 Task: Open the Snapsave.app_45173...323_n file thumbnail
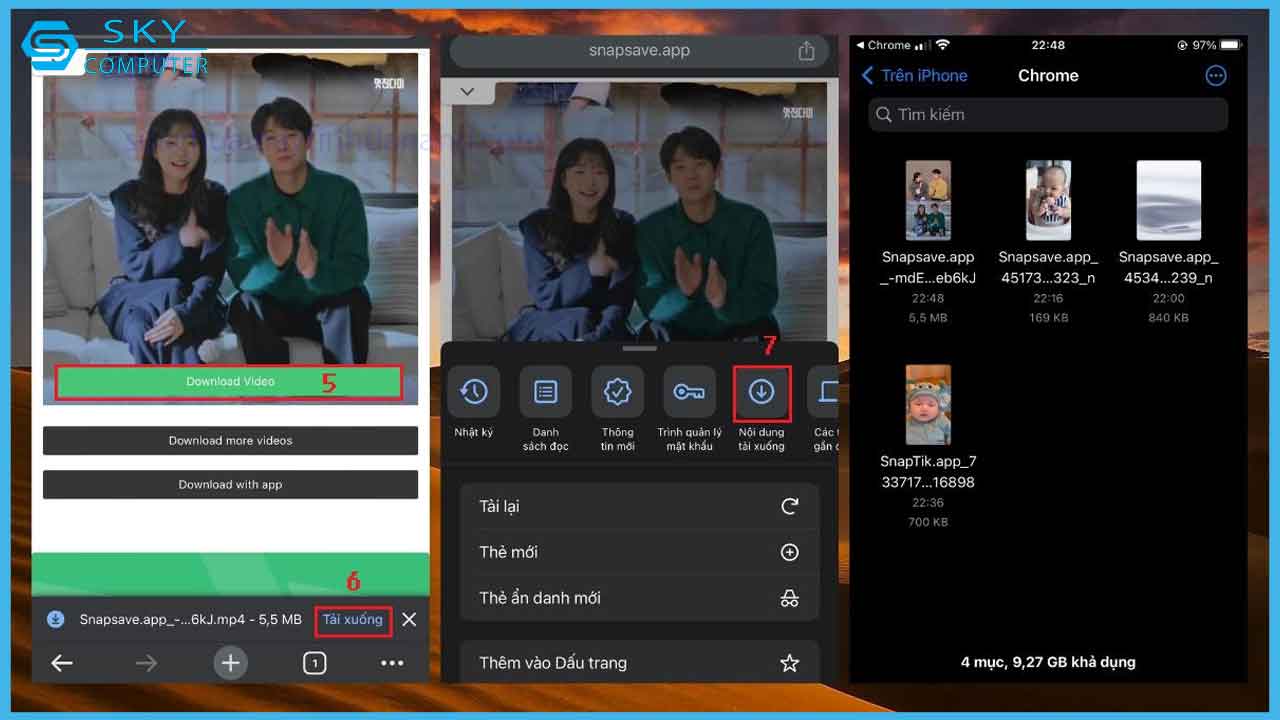[x=1048, y=200]
